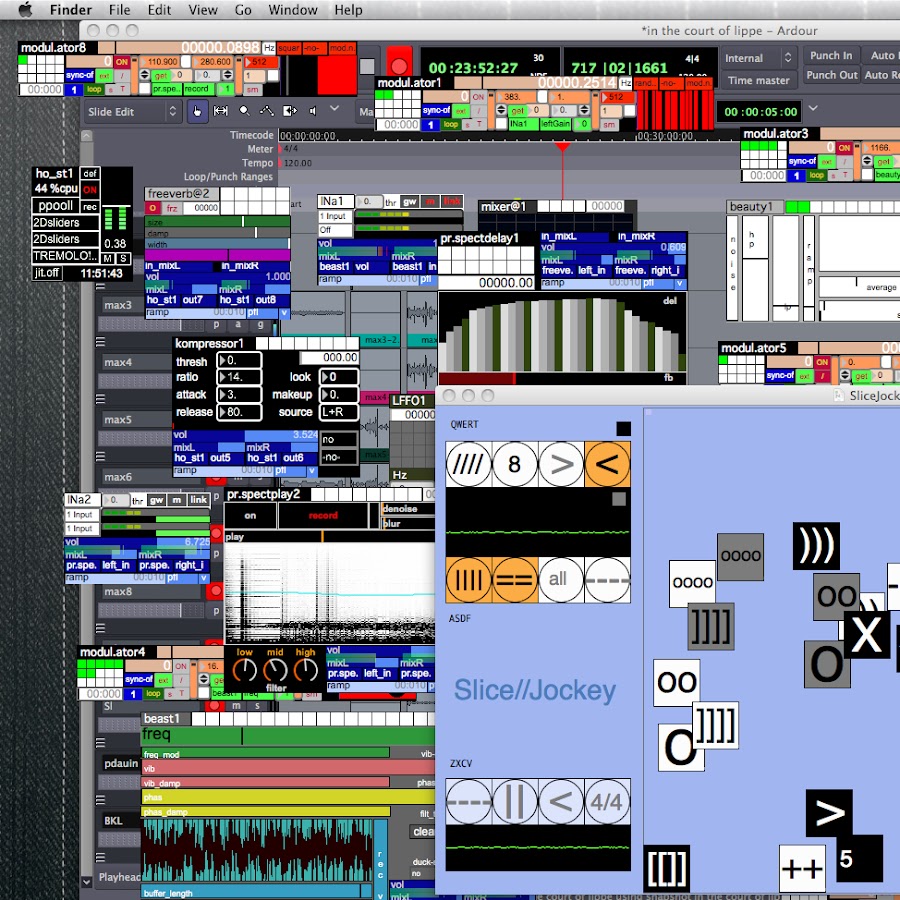Expand the chevron beside the audition tool
Screen dimensions: 900x900
tap(335, 108)
